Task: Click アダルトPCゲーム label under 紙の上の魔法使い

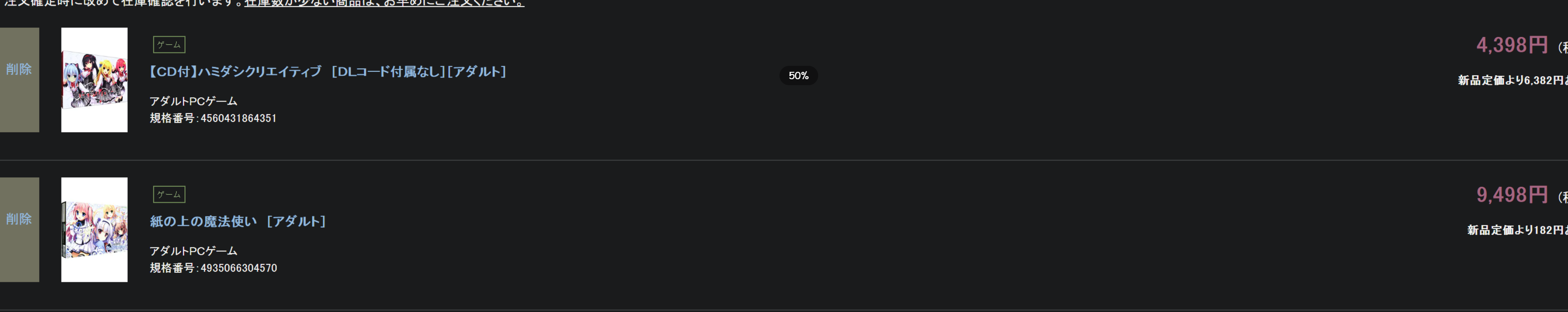Action: tap(193, 251)
